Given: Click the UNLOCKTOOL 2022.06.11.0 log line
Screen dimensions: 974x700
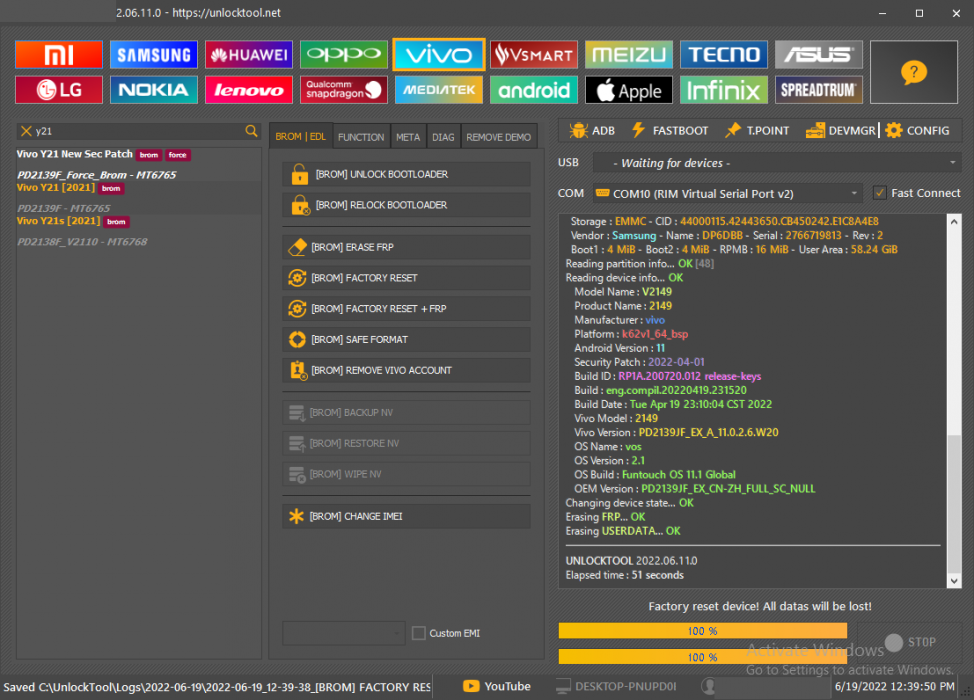Looking at the screenshot, I should tap(631, 561).
